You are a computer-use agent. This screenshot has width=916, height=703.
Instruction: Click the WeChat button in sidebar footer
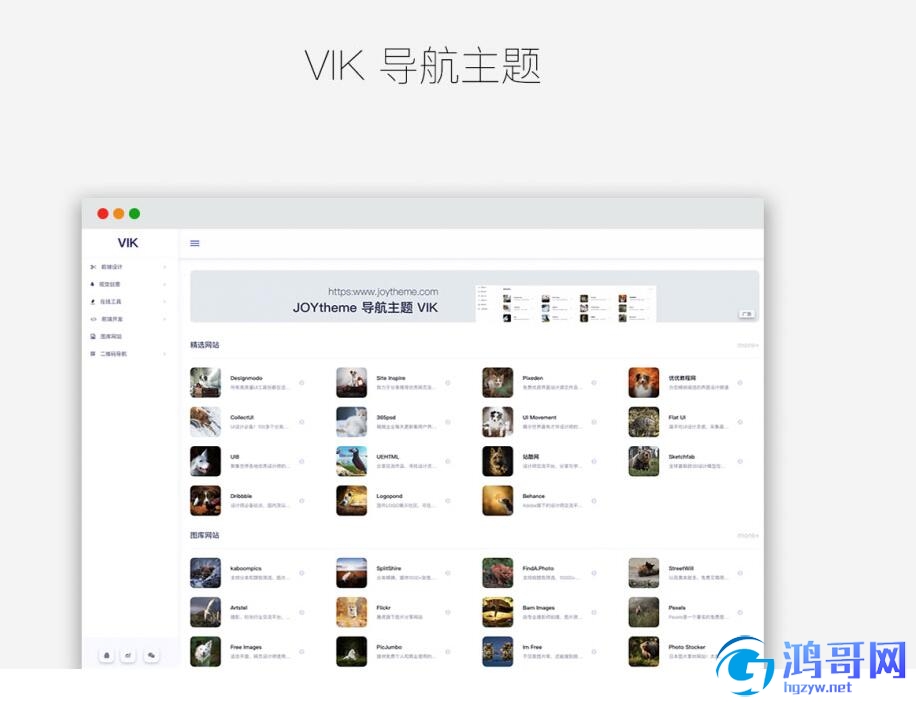coord(151,656)
